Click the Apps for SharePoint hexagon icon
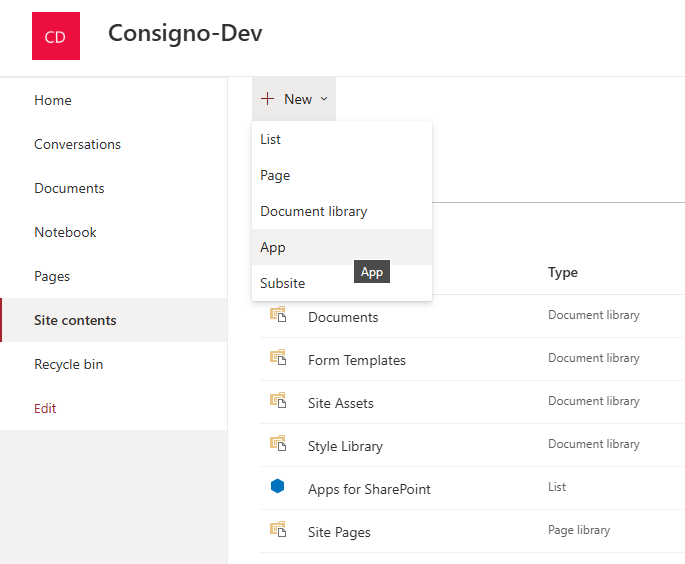Image resolution: width=685 pixels, height=564 pixels. click(277, 486)
